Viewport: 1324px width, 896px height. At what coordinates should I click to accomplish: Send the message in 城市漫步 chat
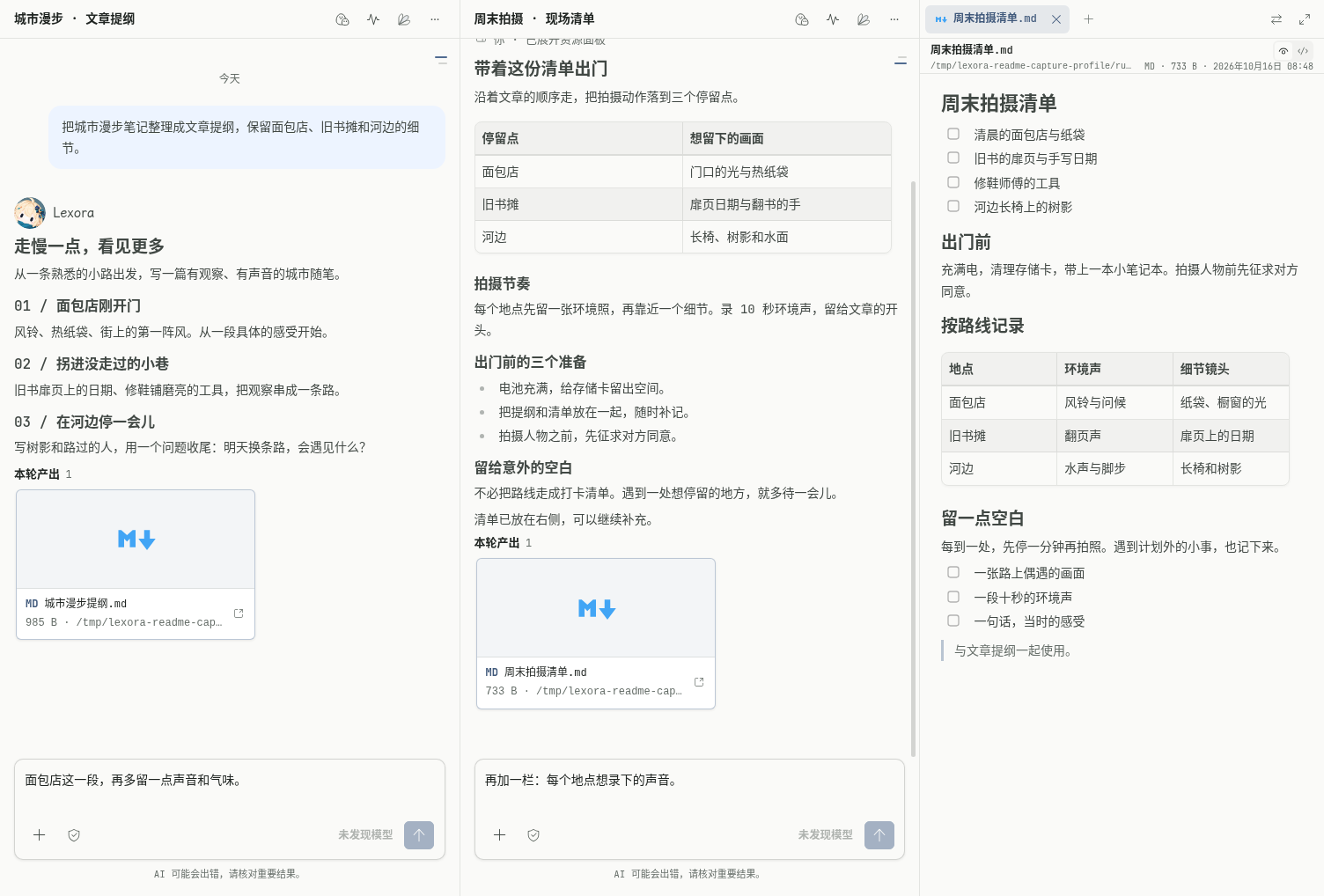419,835
